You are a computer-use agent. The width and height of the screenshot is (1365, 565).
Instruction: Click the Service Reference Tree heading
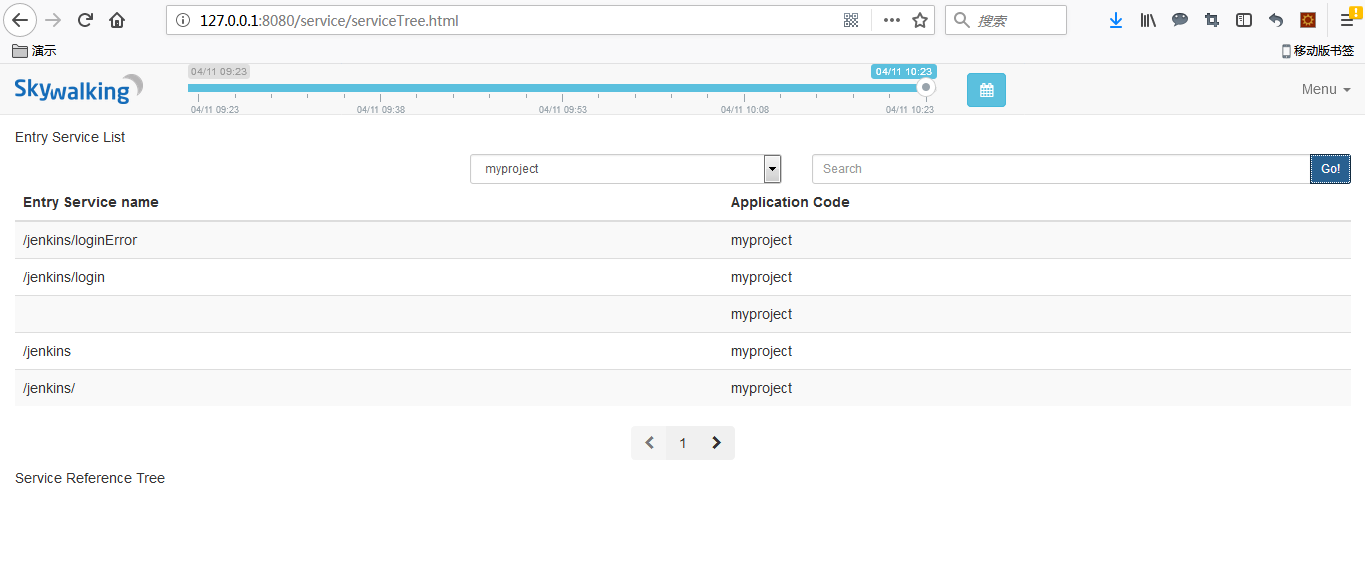(x=90, y=478)
